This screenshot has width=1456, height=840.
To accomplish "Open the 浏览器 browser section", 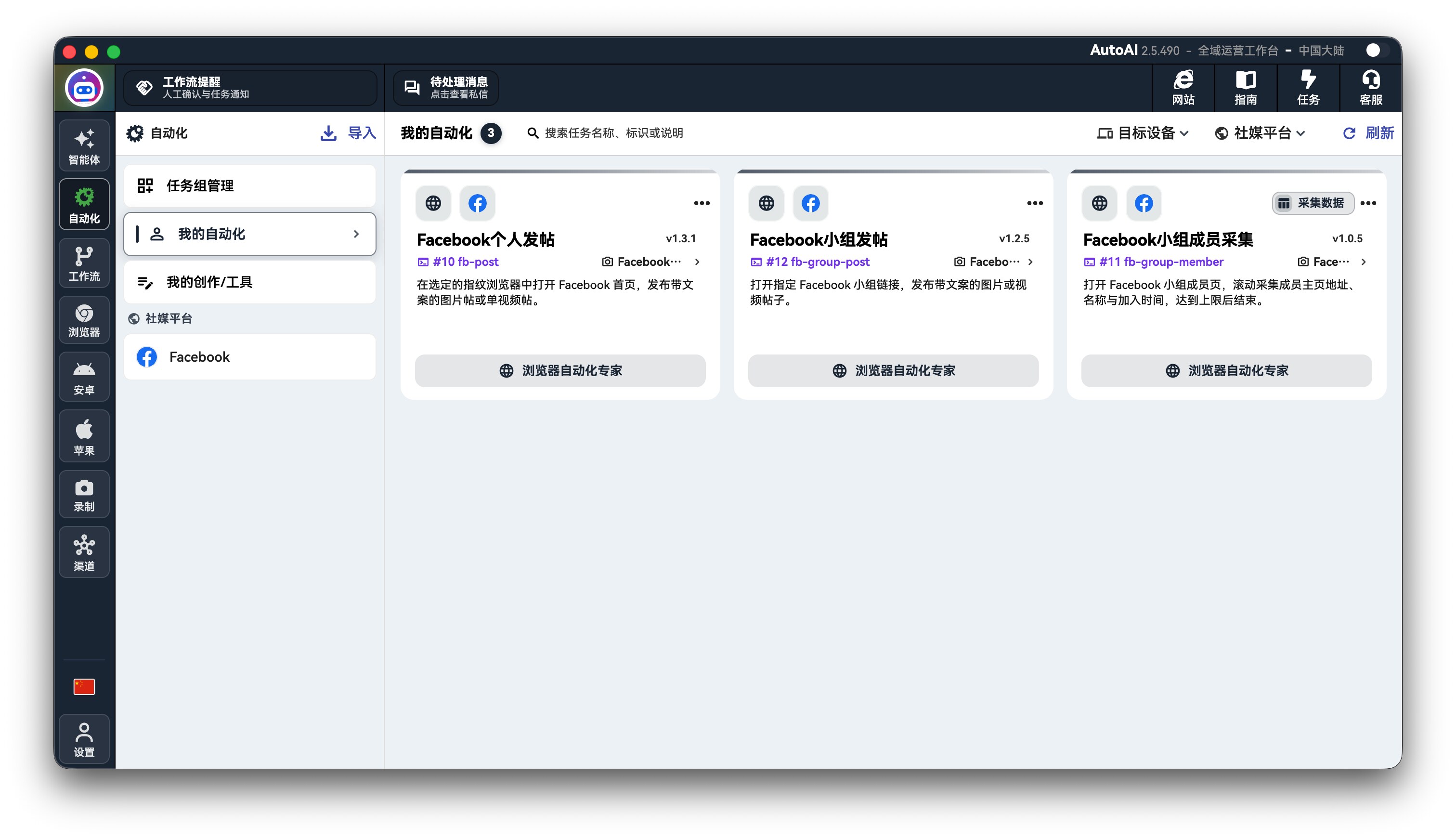I will click(x=84, y=320).
